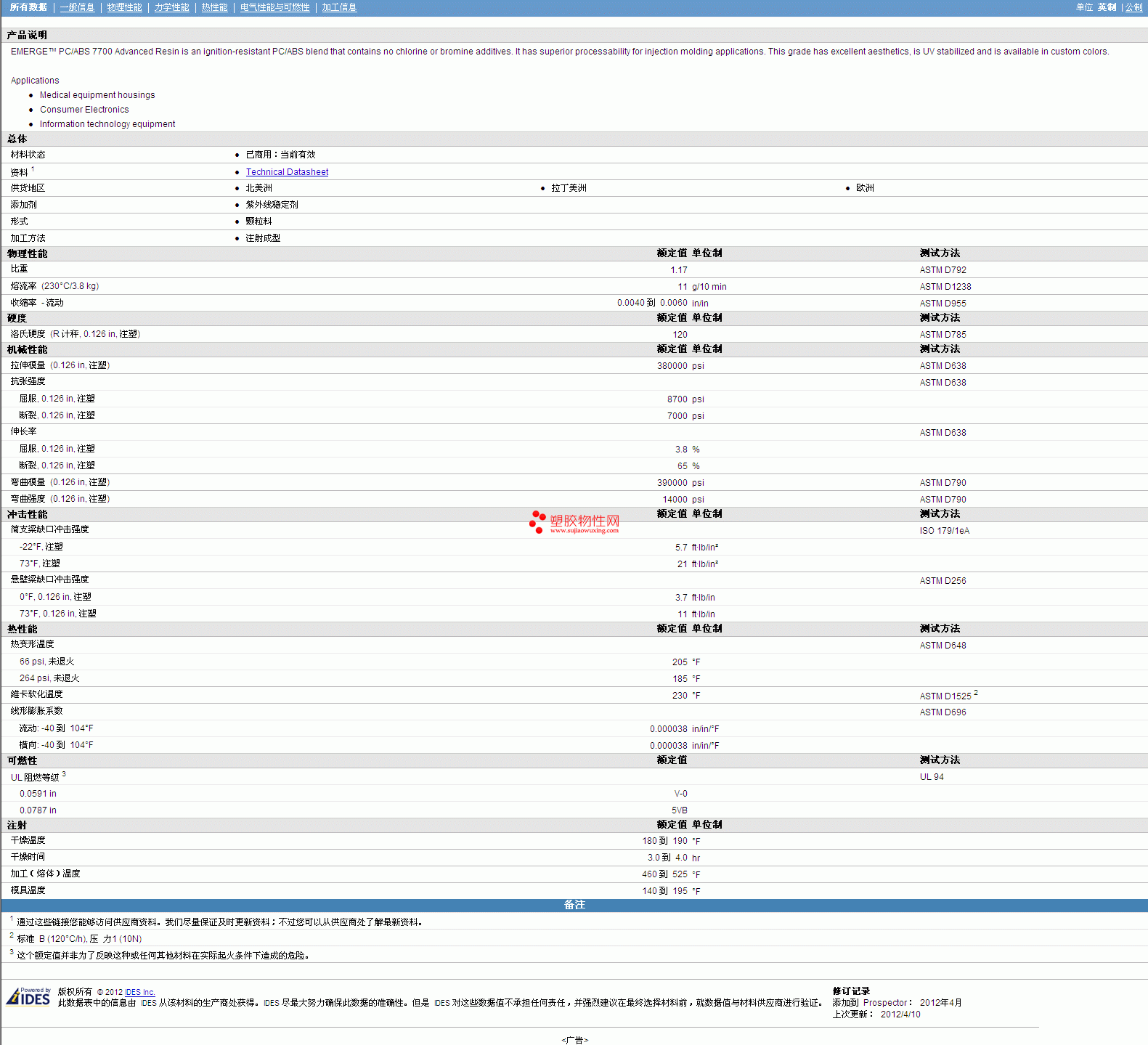This screenshot has height=1045, width=1148.
Task: Click test method ASTM D648
Action: [943, 646]
